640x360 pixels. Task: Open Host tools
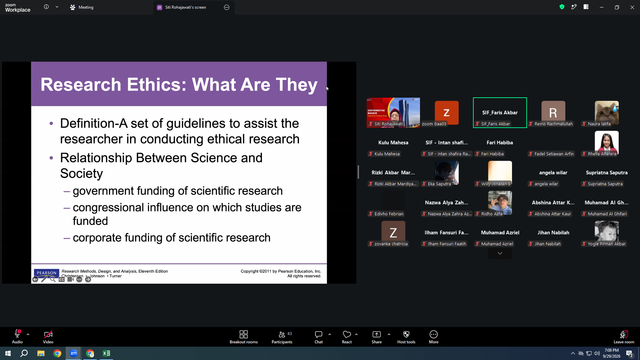[x=406, y=337]
